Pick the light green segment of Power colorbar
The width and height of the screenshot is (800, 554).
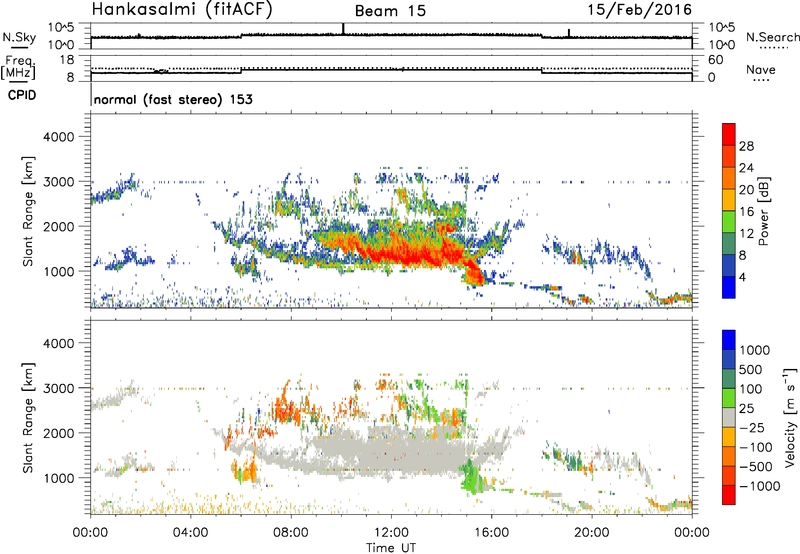tap(729, 222)
